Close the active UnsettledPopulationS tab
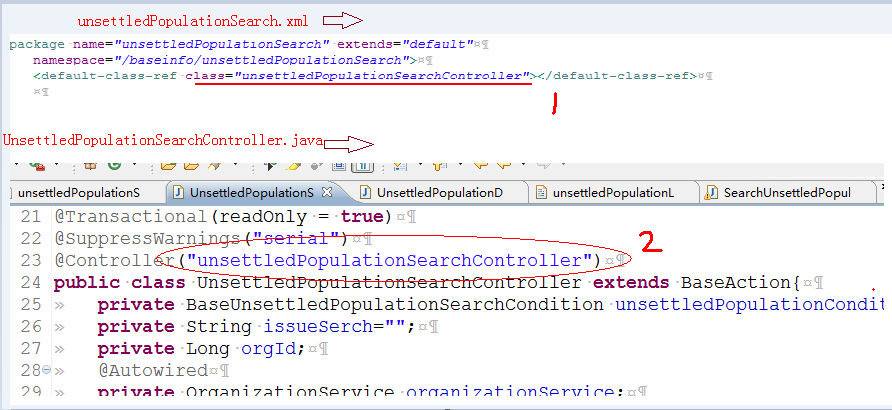Viewport: 892px width, 410px height. tap(327, 192)
